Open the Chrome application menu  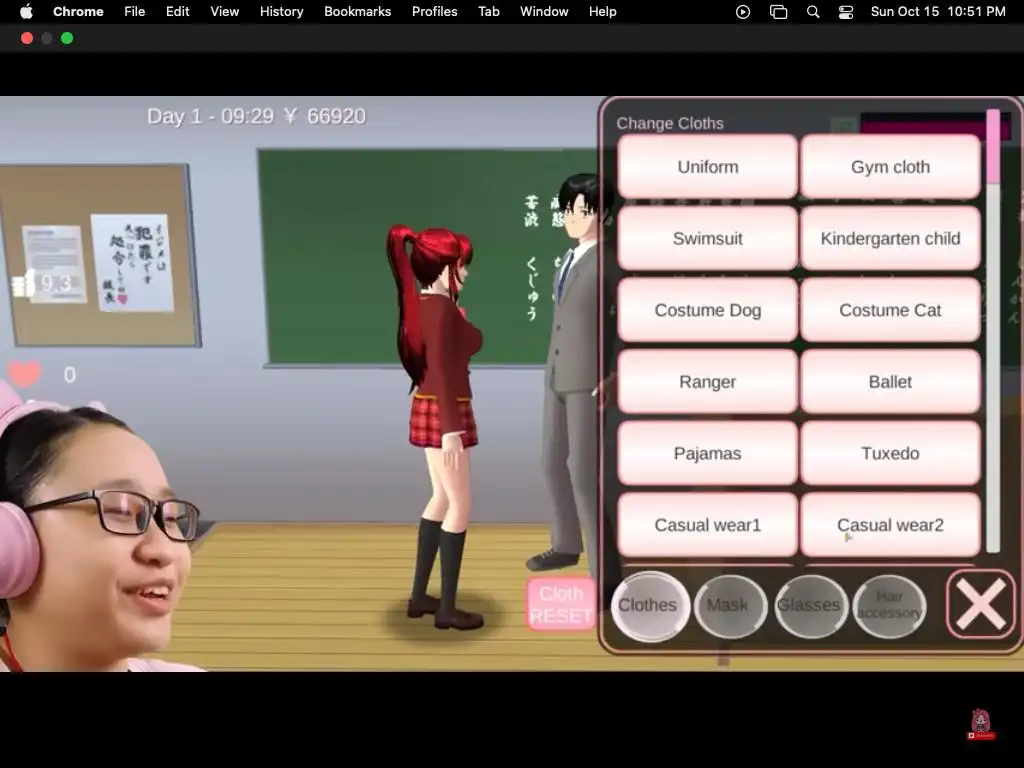tap(78, 11)
